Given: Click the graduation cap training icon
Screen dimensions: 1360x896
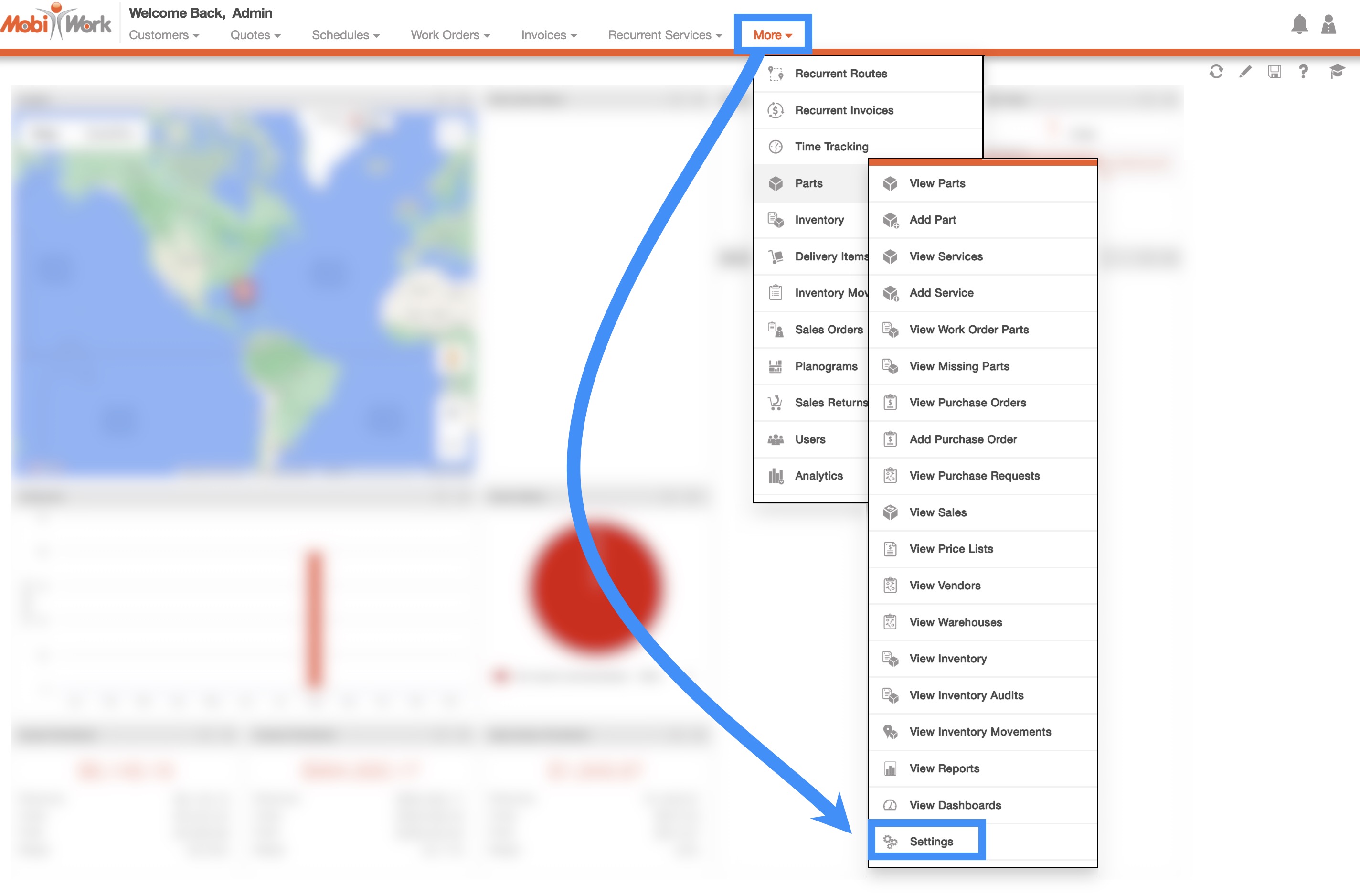Looking at the screenshot, I should coord(1337,72).
